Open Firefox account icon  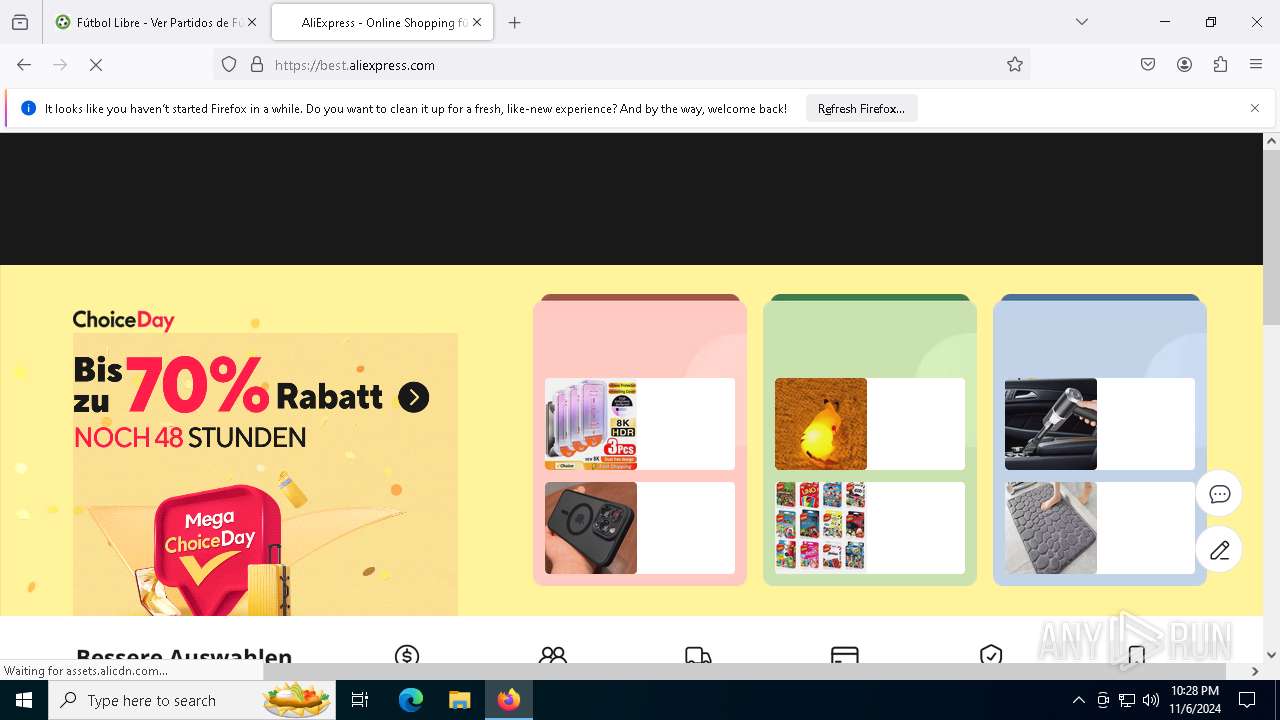tap(1184, 65)
